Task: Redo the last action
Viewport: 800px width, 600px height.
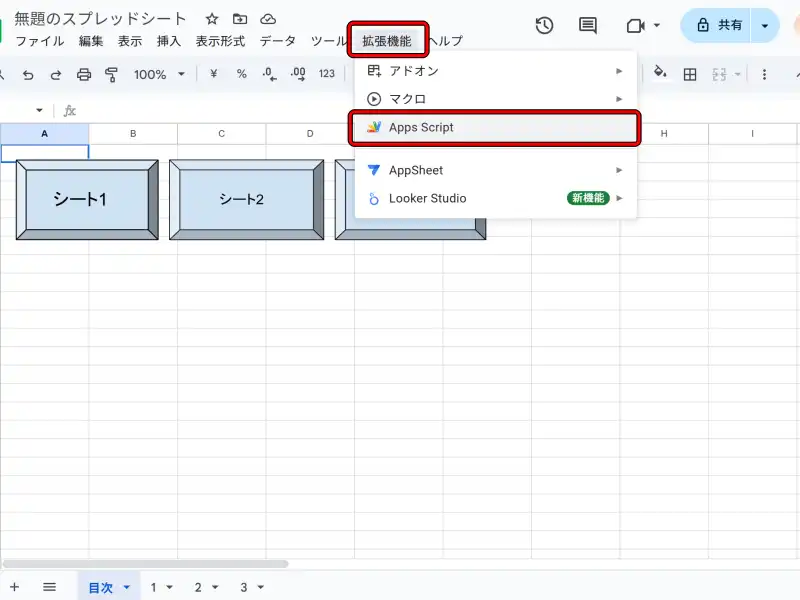Action: tap(56, 75)
